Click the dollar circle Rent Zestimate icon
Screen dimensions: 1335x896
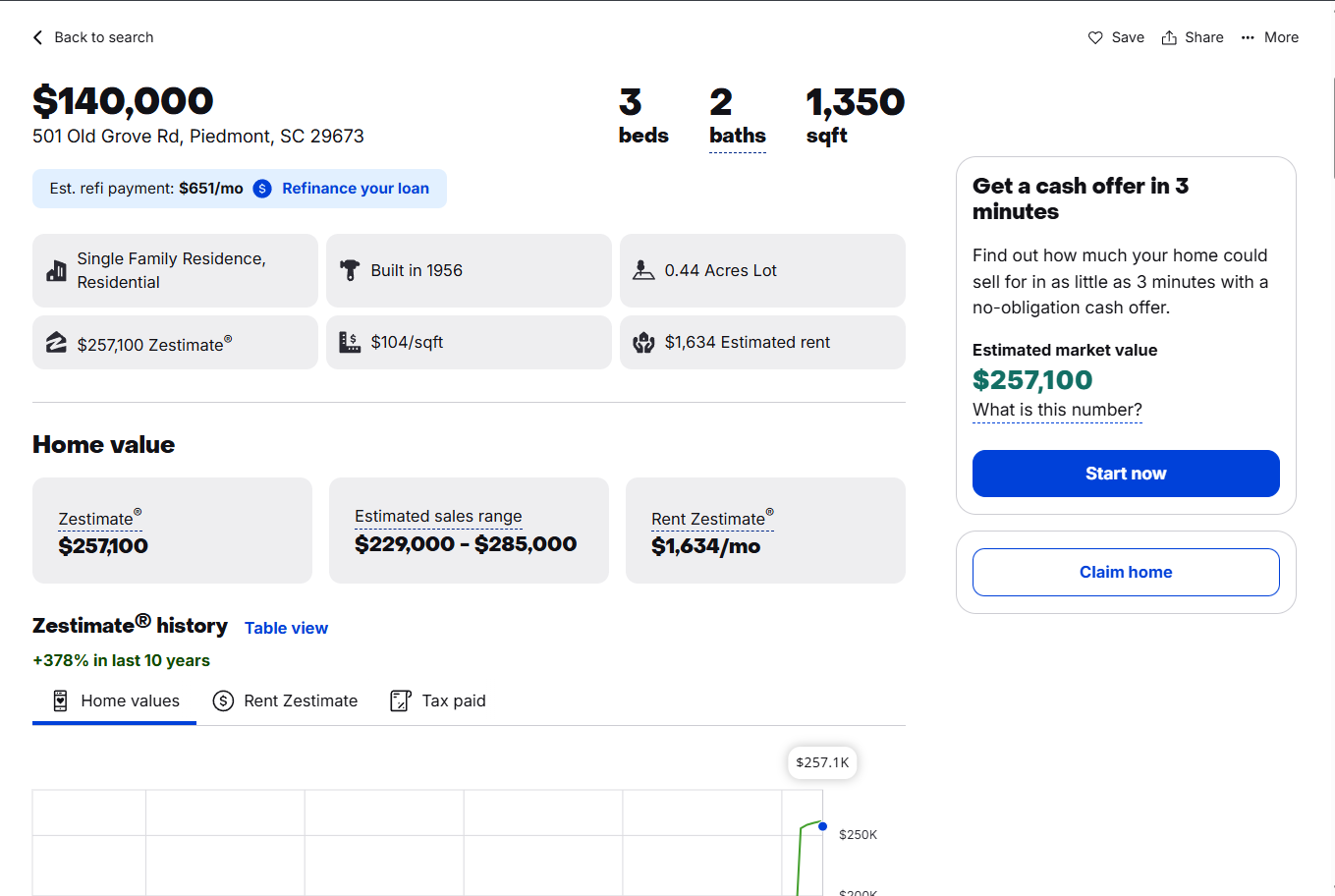coord(223,700)
